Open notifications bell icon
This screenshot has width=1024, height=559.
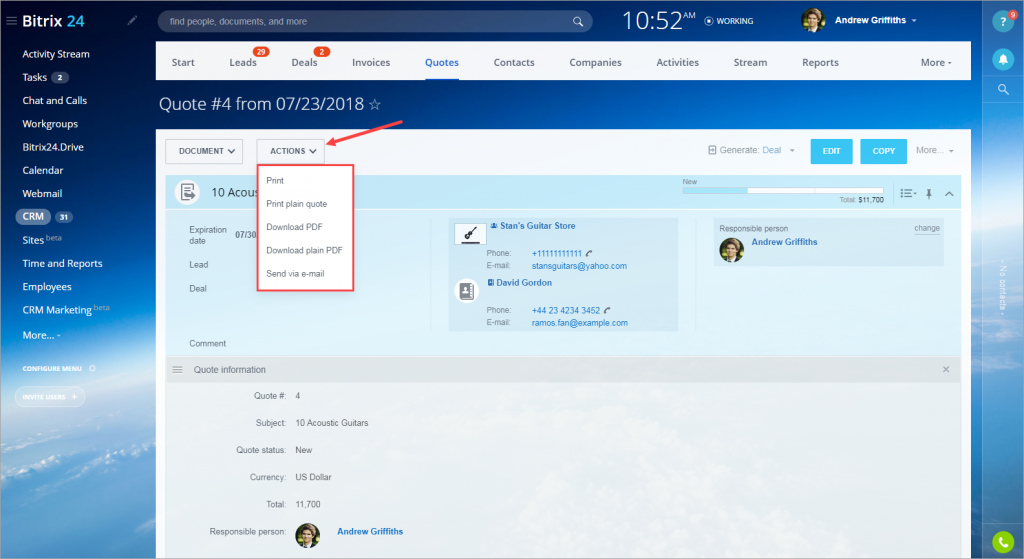click(x=1003, y=59)
